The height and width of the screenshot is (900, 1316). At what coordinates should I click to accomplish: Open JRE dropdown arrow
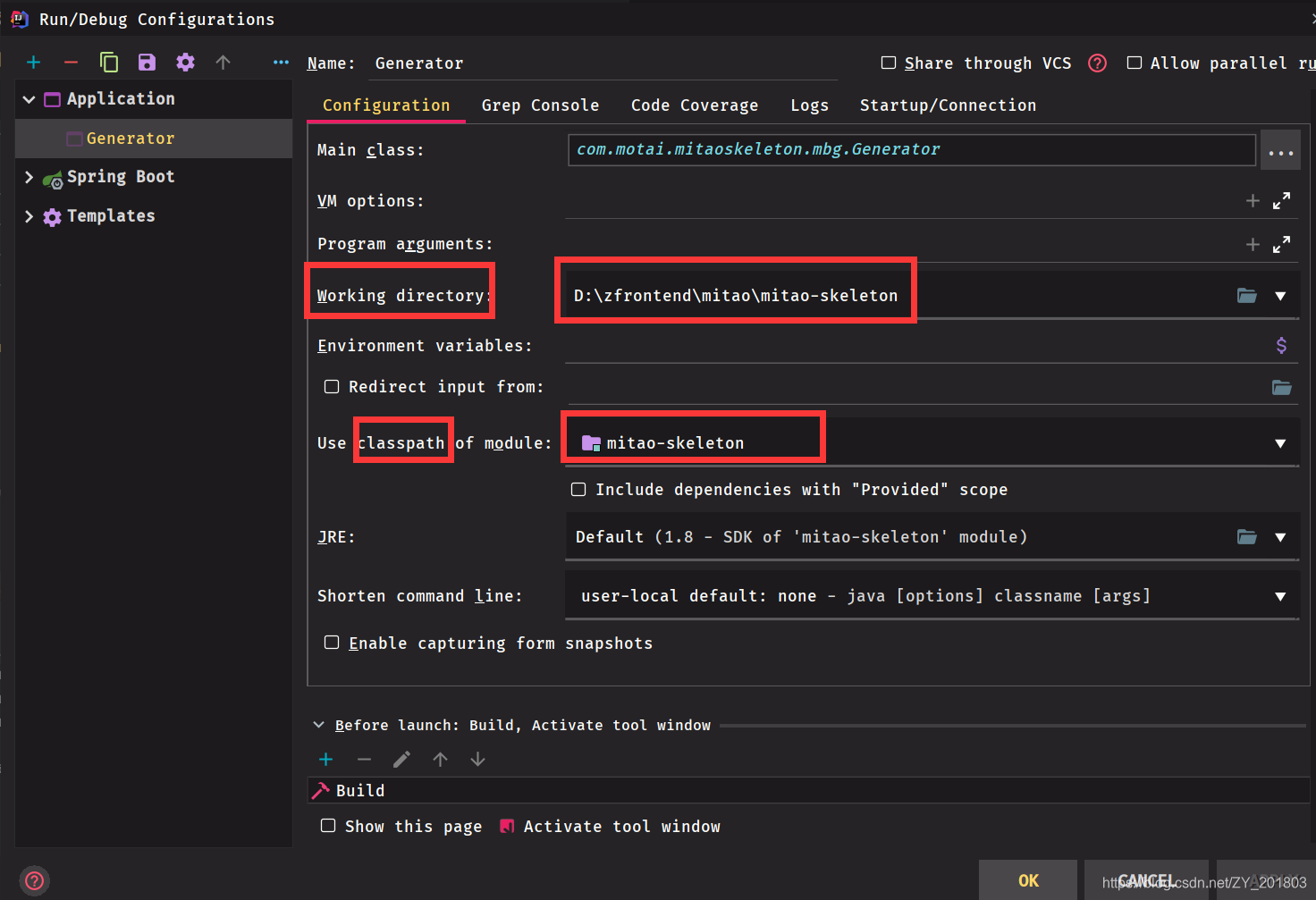point(1280,537)
